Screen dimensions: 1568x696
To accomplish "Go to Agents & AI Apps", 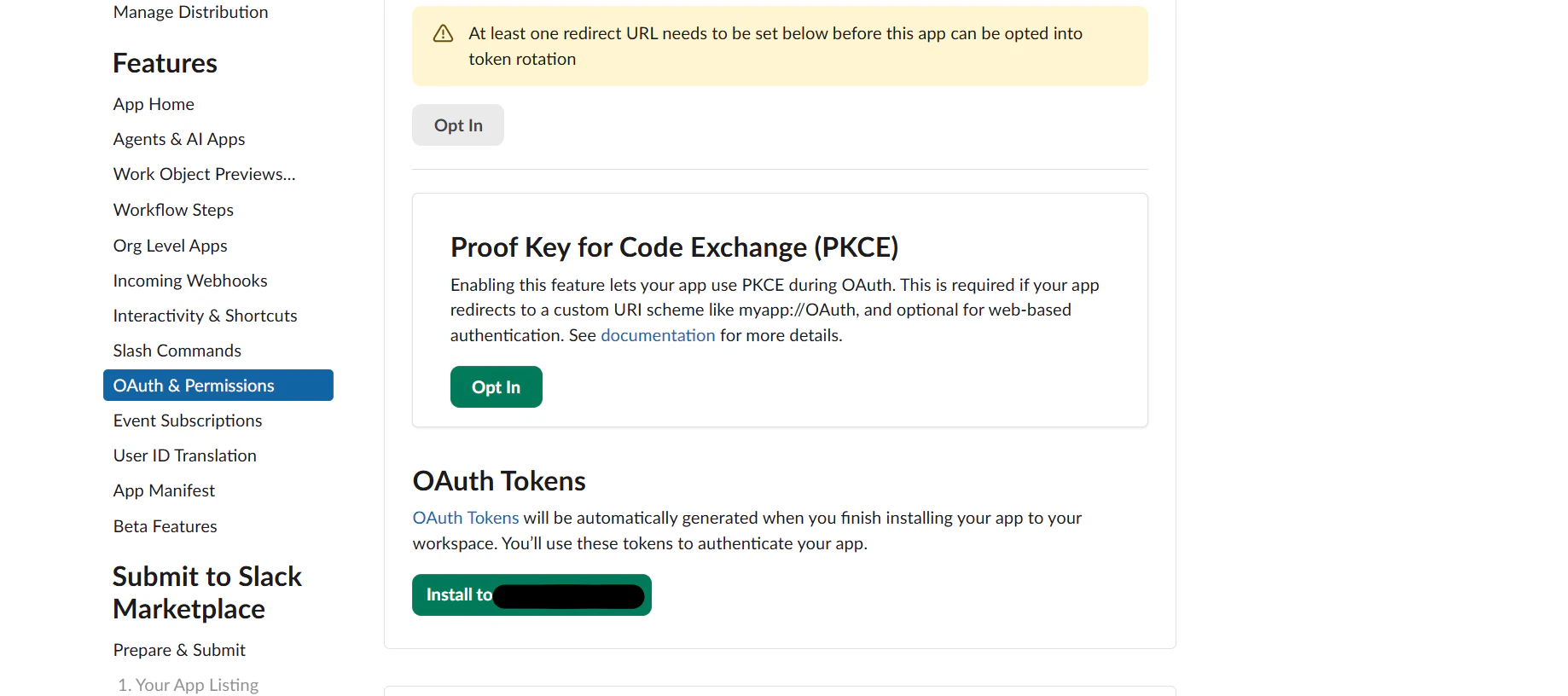I will click(179, 139).
